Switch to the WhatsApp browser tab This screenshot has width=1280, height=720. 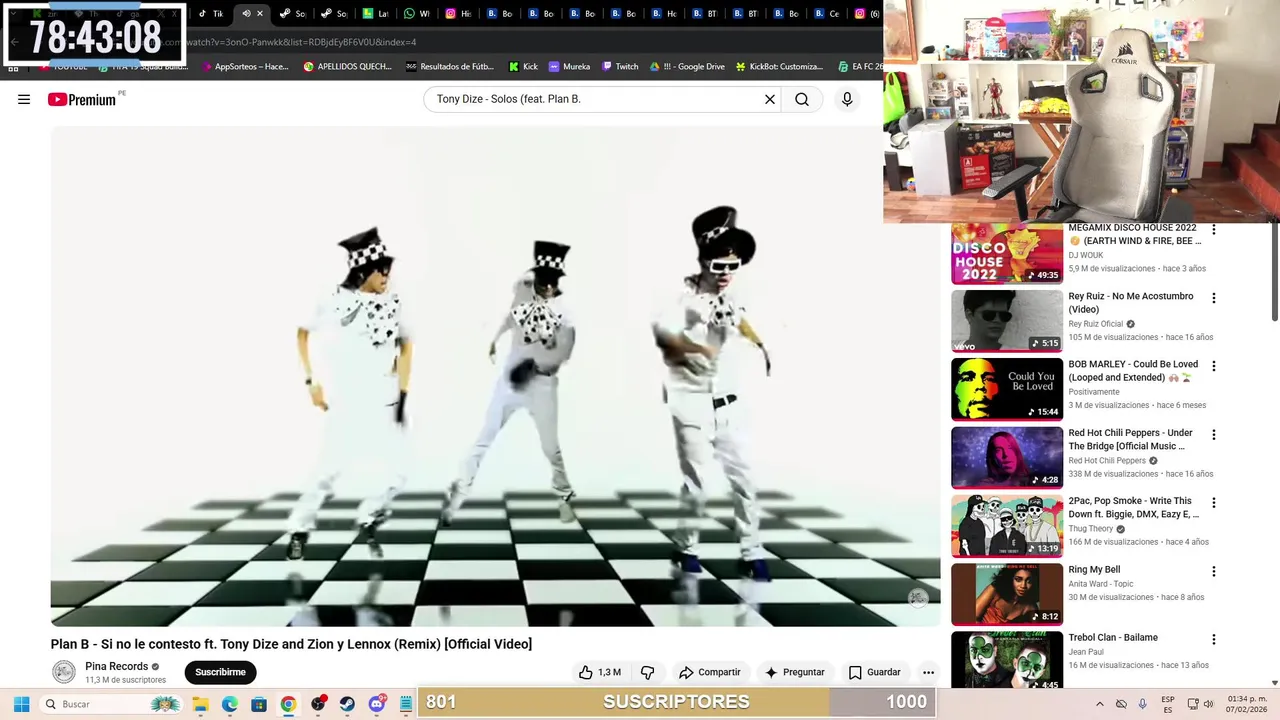point(417,13)
